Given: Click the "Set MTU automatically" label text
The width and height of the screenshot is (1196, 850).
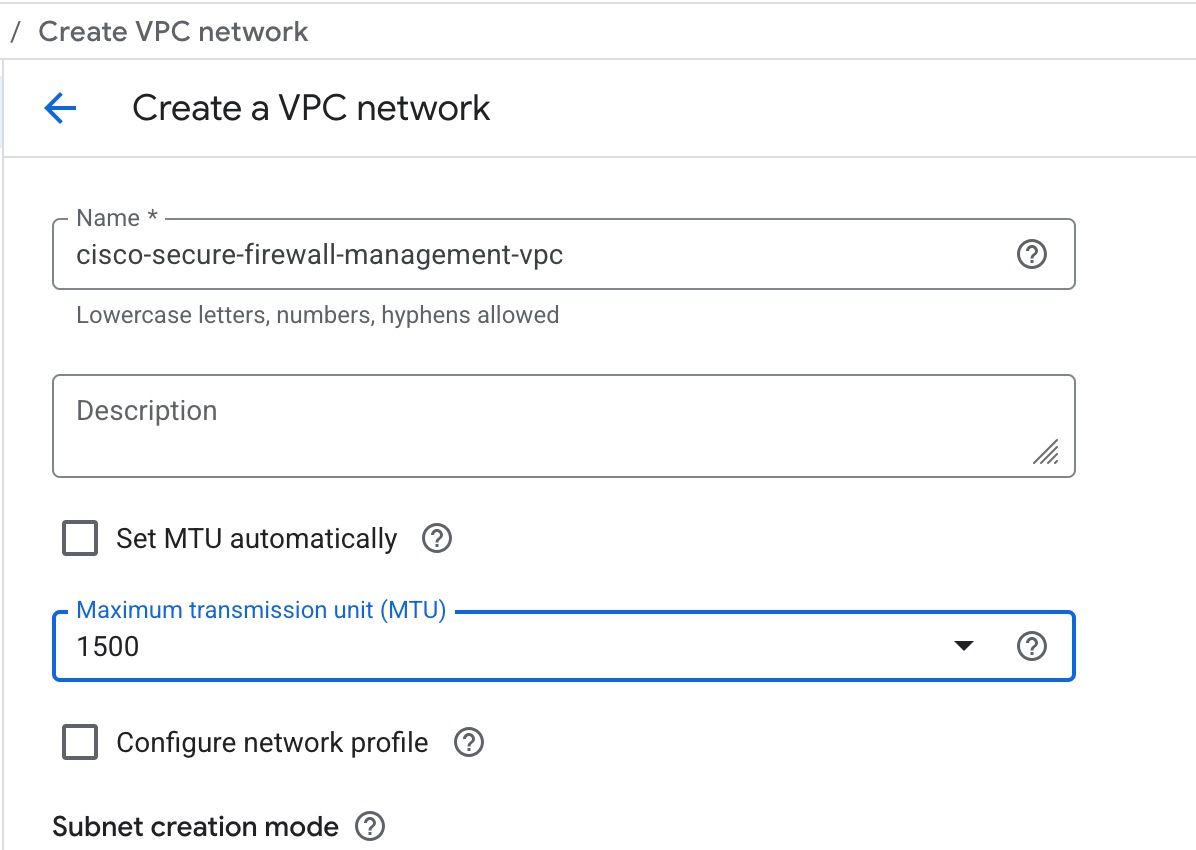Looking at the screenshot, I should (256, 539).
